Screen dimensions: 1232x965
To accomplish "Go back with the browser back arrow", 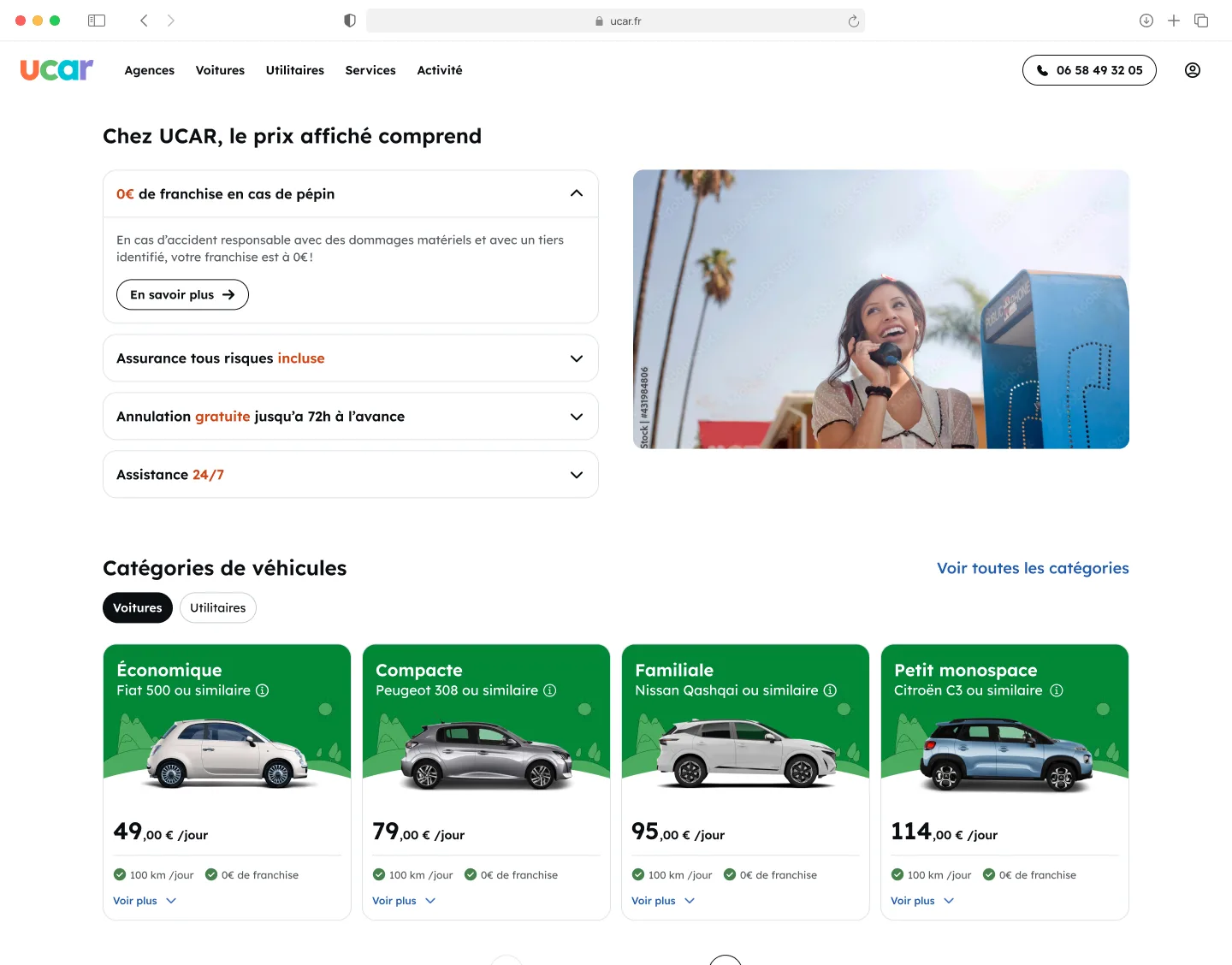I will click(144, 21).
